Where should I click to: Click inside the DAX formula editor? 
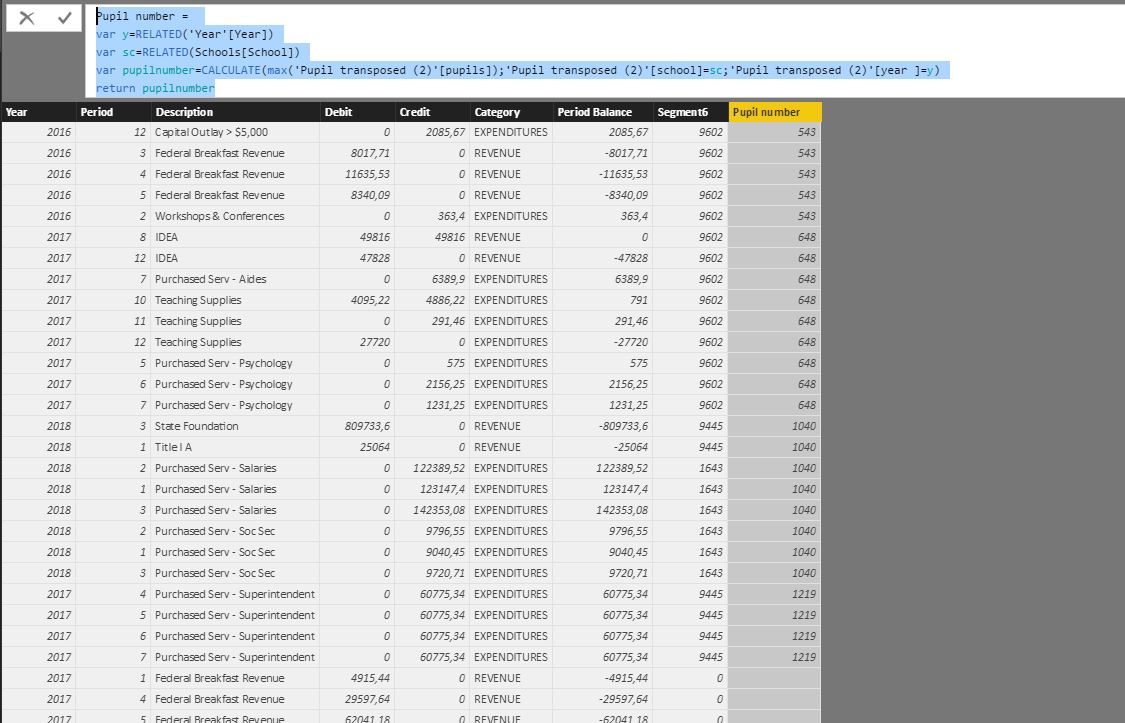pyautogui.click(x=603, y=52)
